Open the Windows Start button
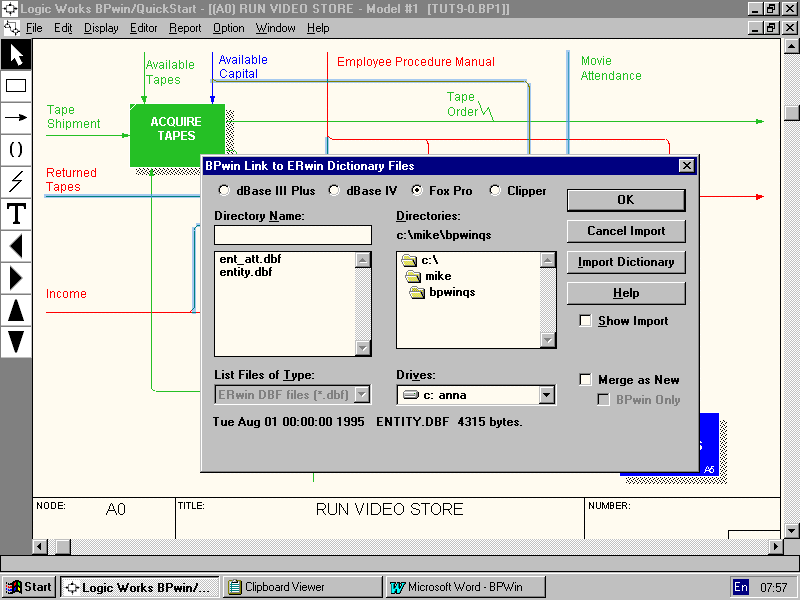The width and height of the screenshot is (800, 600). pos(30,587)
